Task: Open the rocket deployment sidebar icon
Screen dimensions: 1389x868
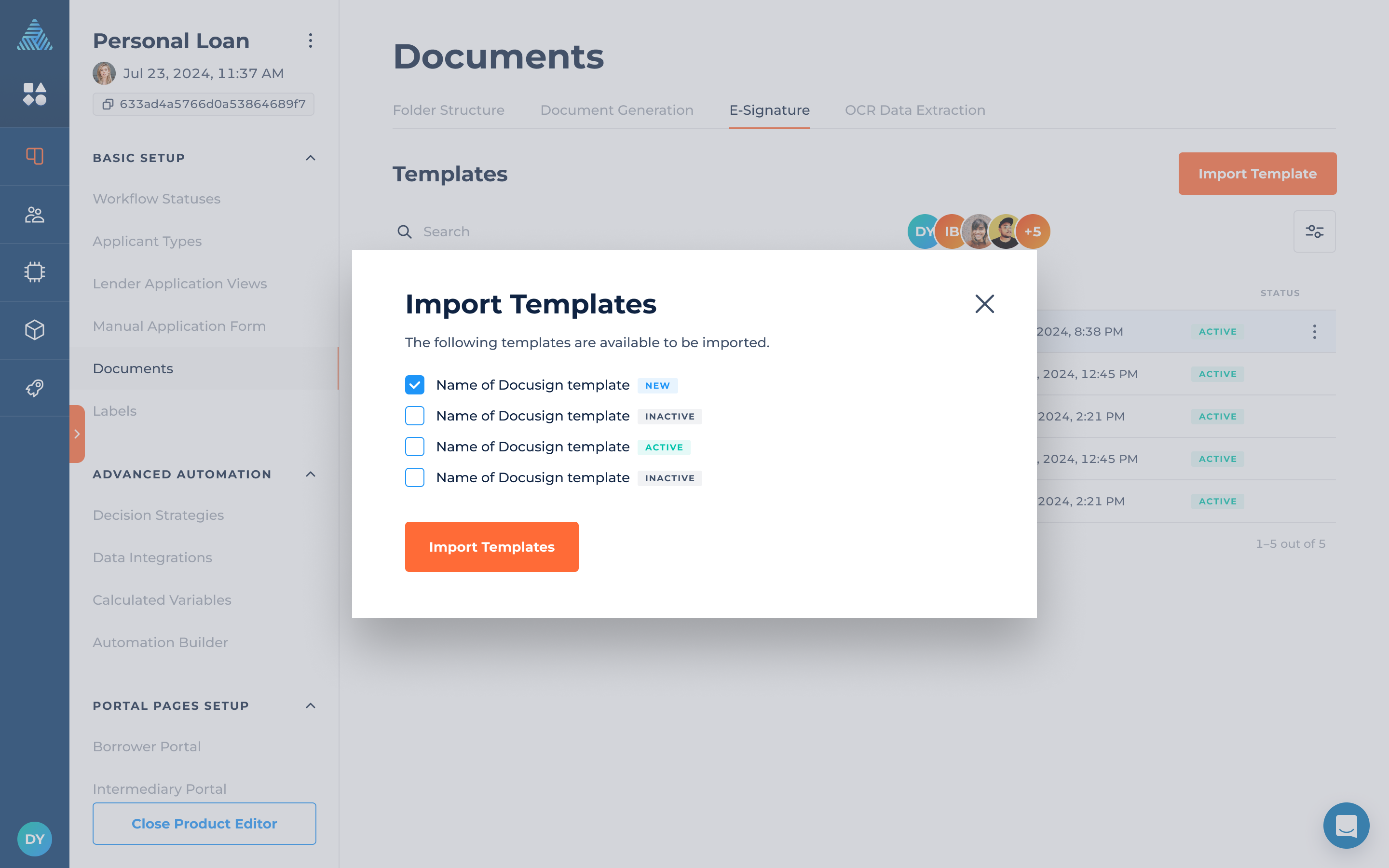Action: [x=34, y=388]
